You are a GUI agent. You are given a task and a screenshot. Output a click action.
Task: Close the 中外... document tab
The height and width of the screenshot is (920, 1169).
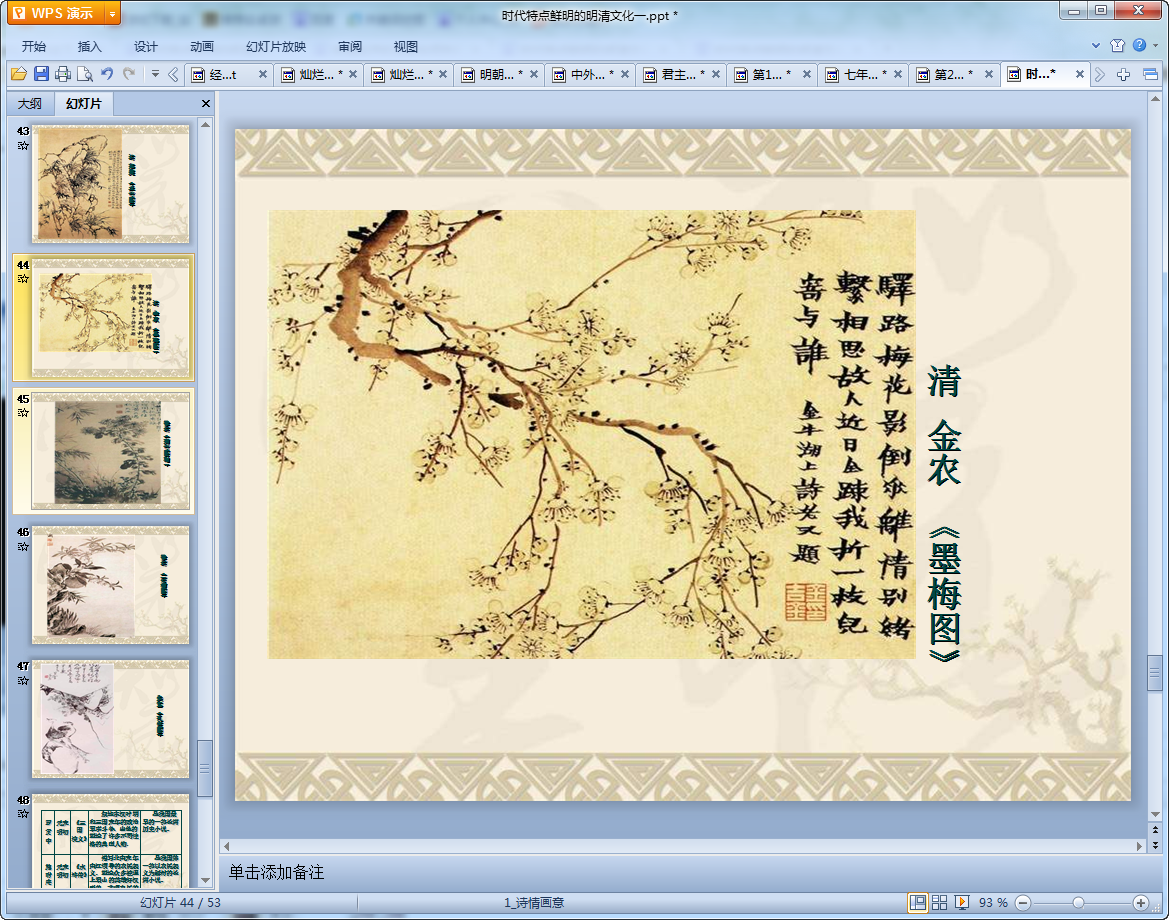tap(625, 74)
